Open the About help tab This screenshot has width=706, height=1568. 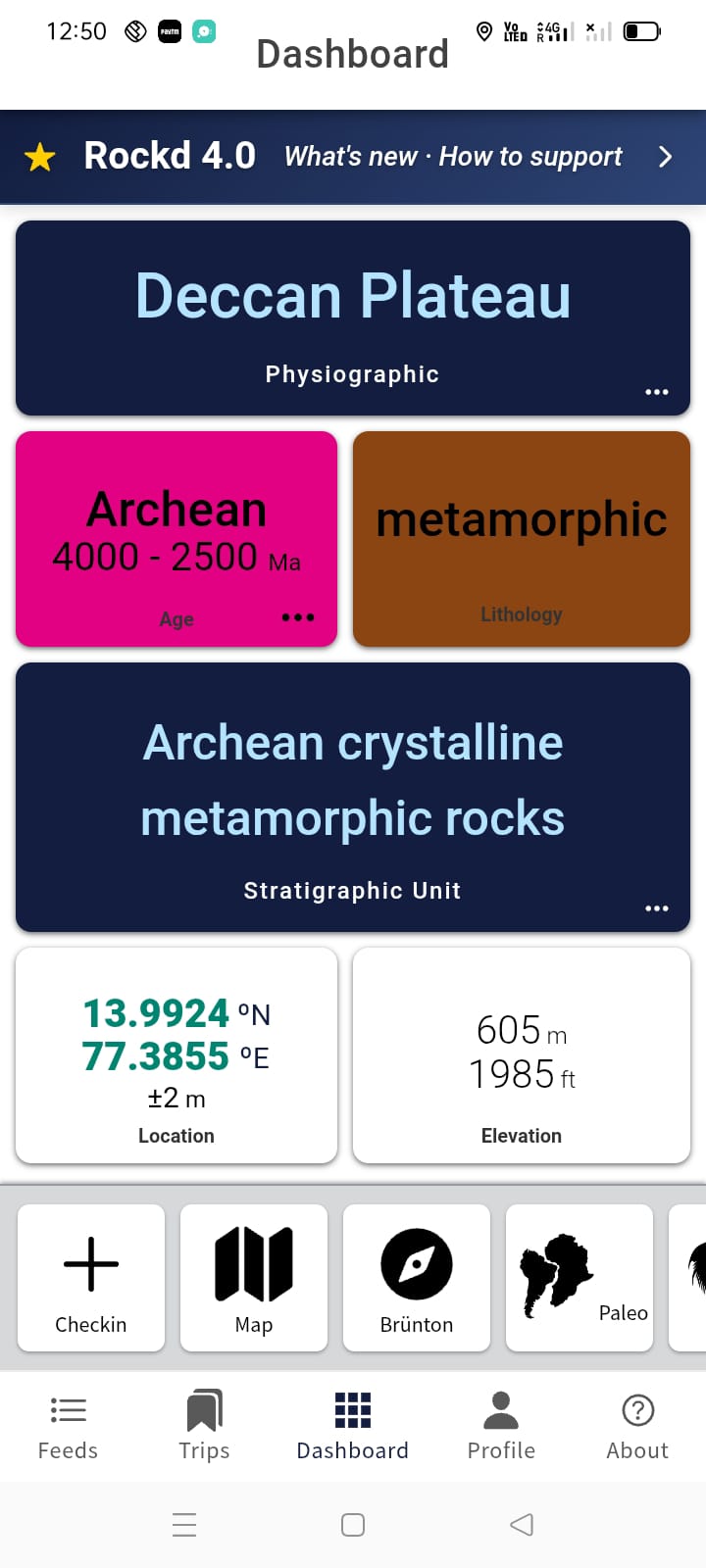tap(637, 1426)
